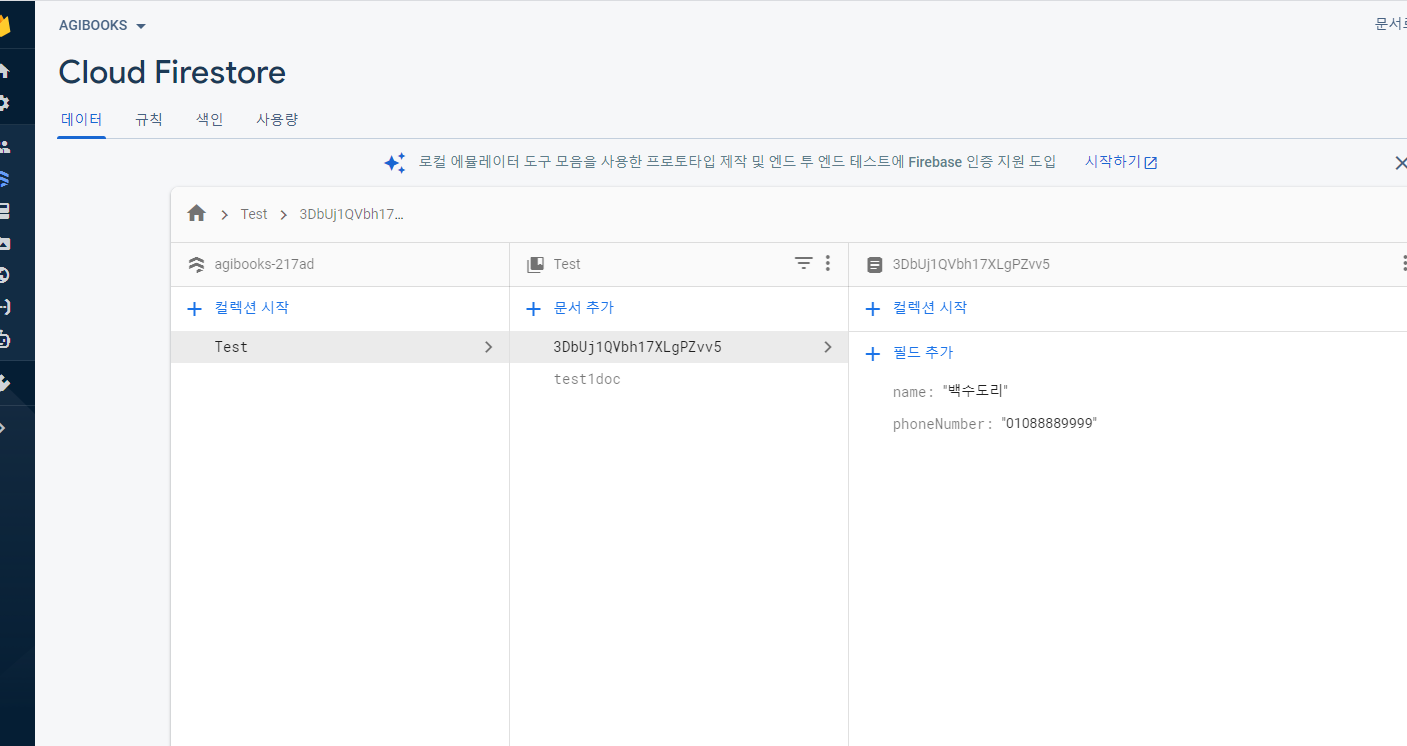The width and height of the screenshot is (1407, 746).
Task: Open project settings gear icon
Action: [x=4, y=103]
